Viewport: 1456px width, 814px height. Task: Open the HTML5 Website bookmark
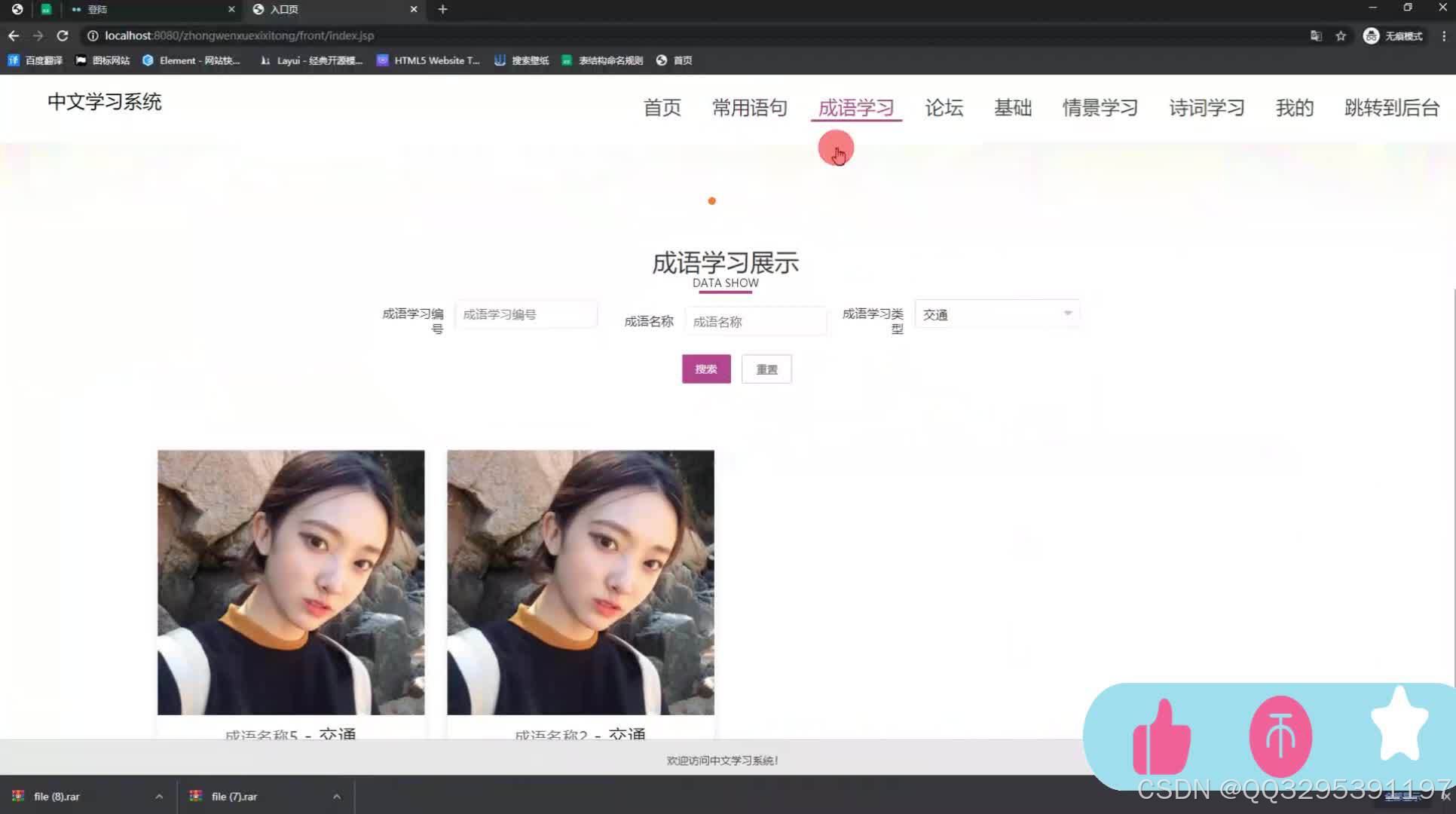(x=428, y=60)
